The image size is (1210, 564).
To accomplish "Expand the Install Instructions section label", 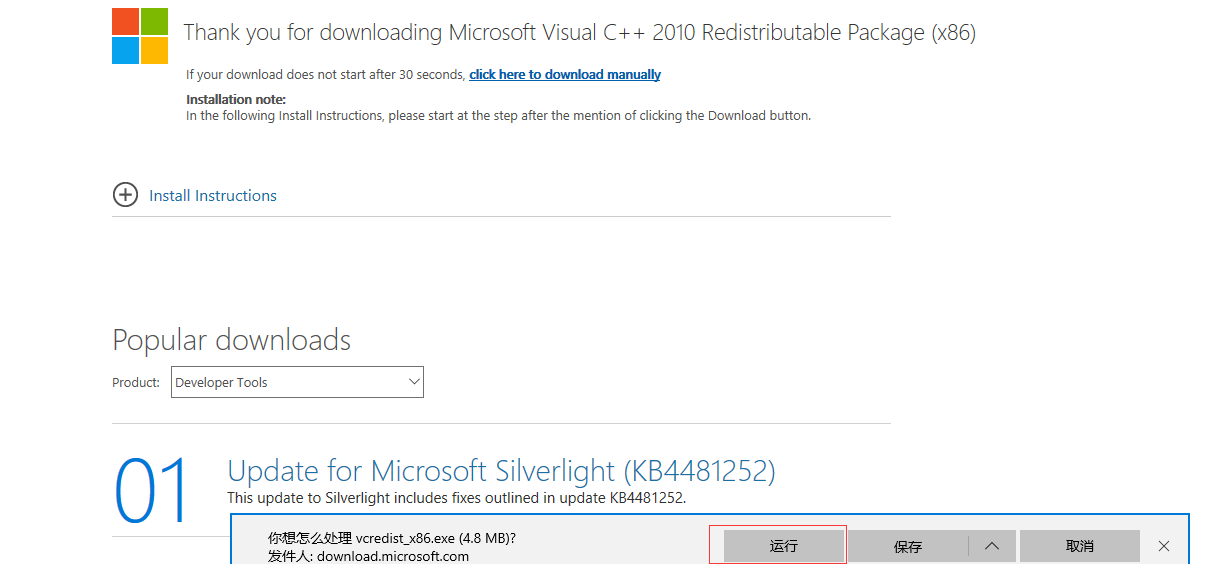I will (x=213, y=196).
